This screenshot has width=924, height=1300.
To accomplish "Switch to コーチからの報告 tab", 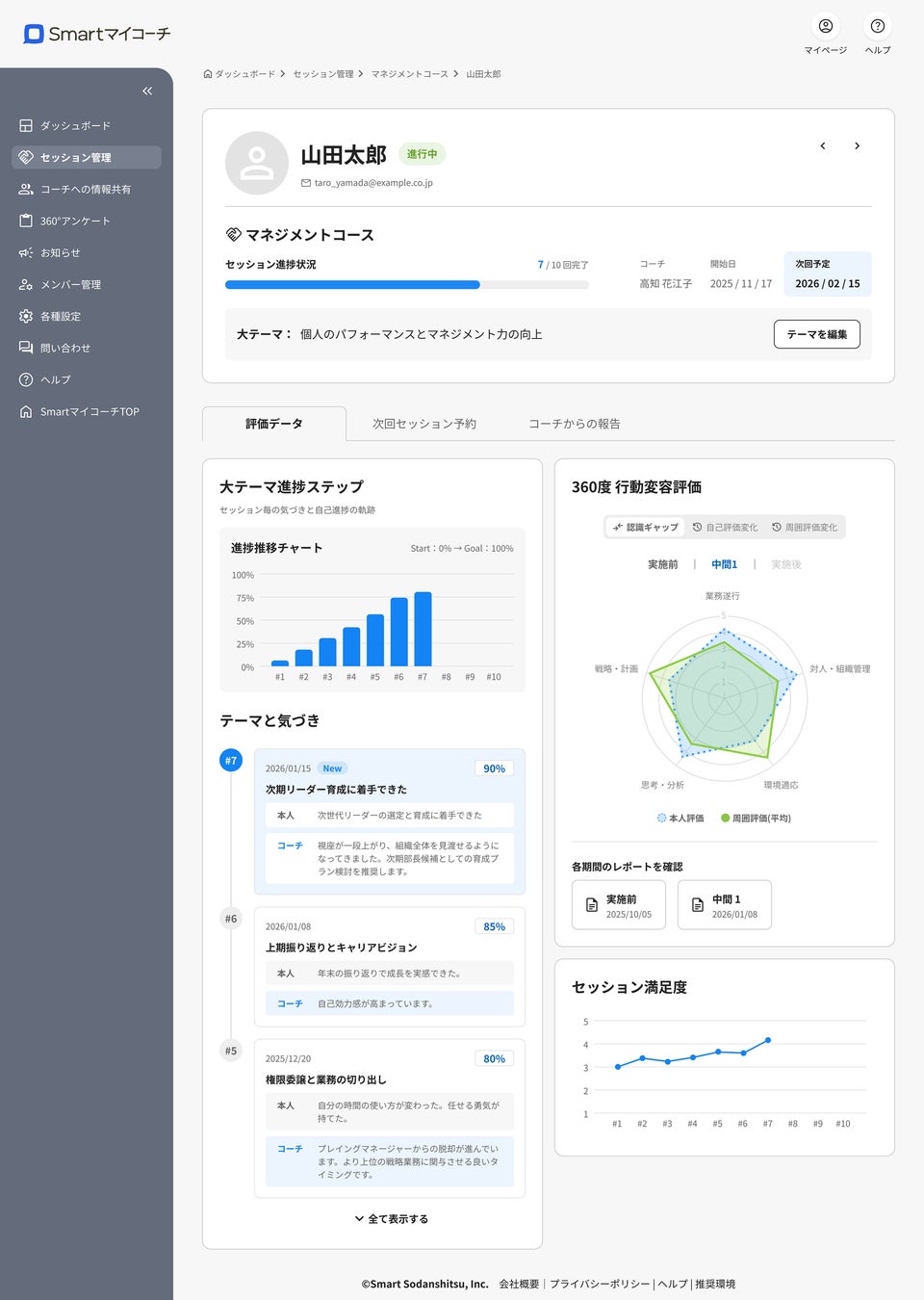I will coord(575,424).
